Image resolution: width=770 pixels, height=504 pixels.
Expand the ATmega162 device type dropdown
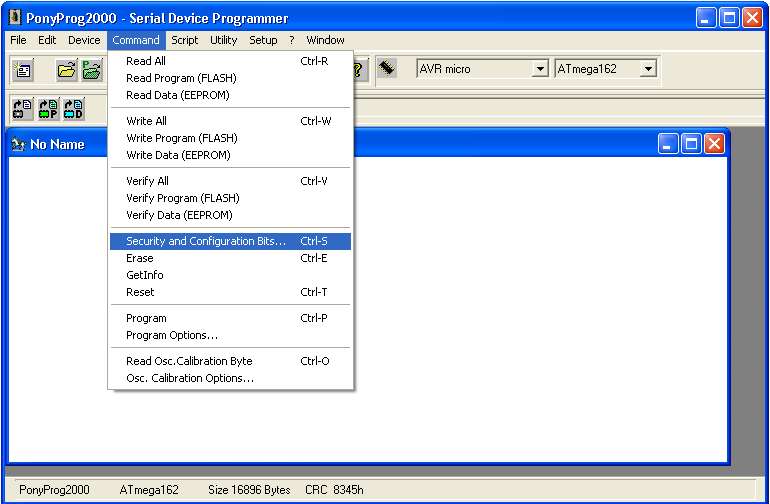point(648,69)
